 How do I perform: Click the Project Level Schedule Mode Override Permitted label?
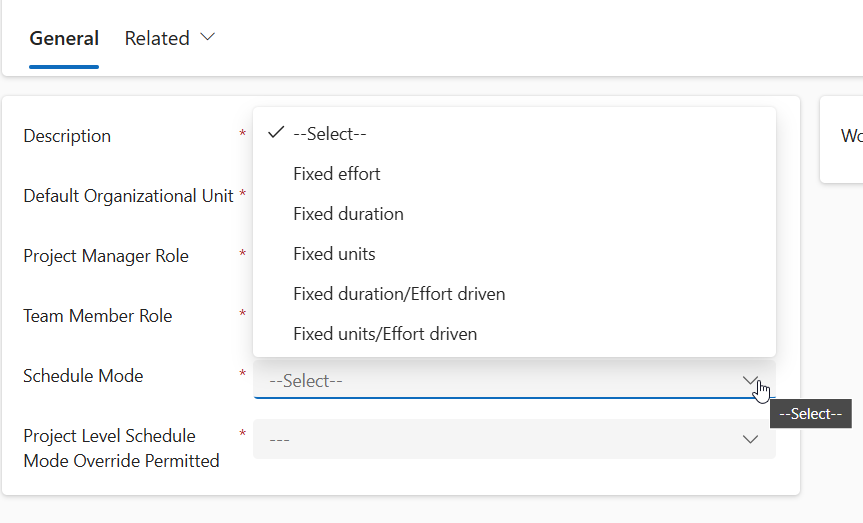(121, 448)
